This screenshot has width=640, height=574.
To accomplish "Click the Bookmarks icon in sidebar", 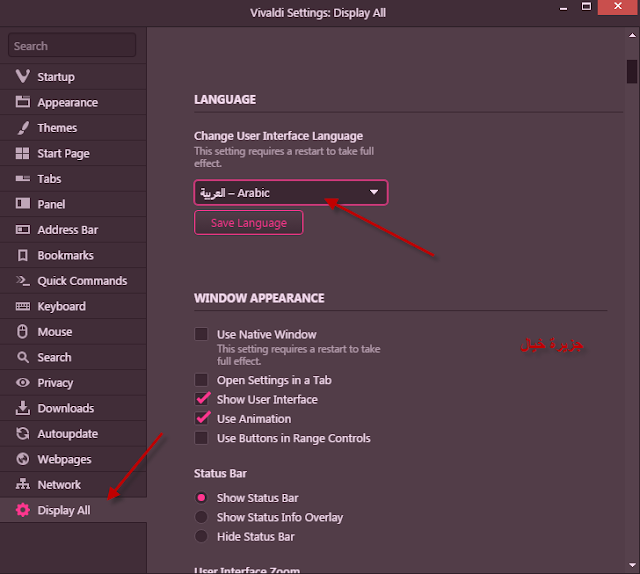I will click(23, 255).
